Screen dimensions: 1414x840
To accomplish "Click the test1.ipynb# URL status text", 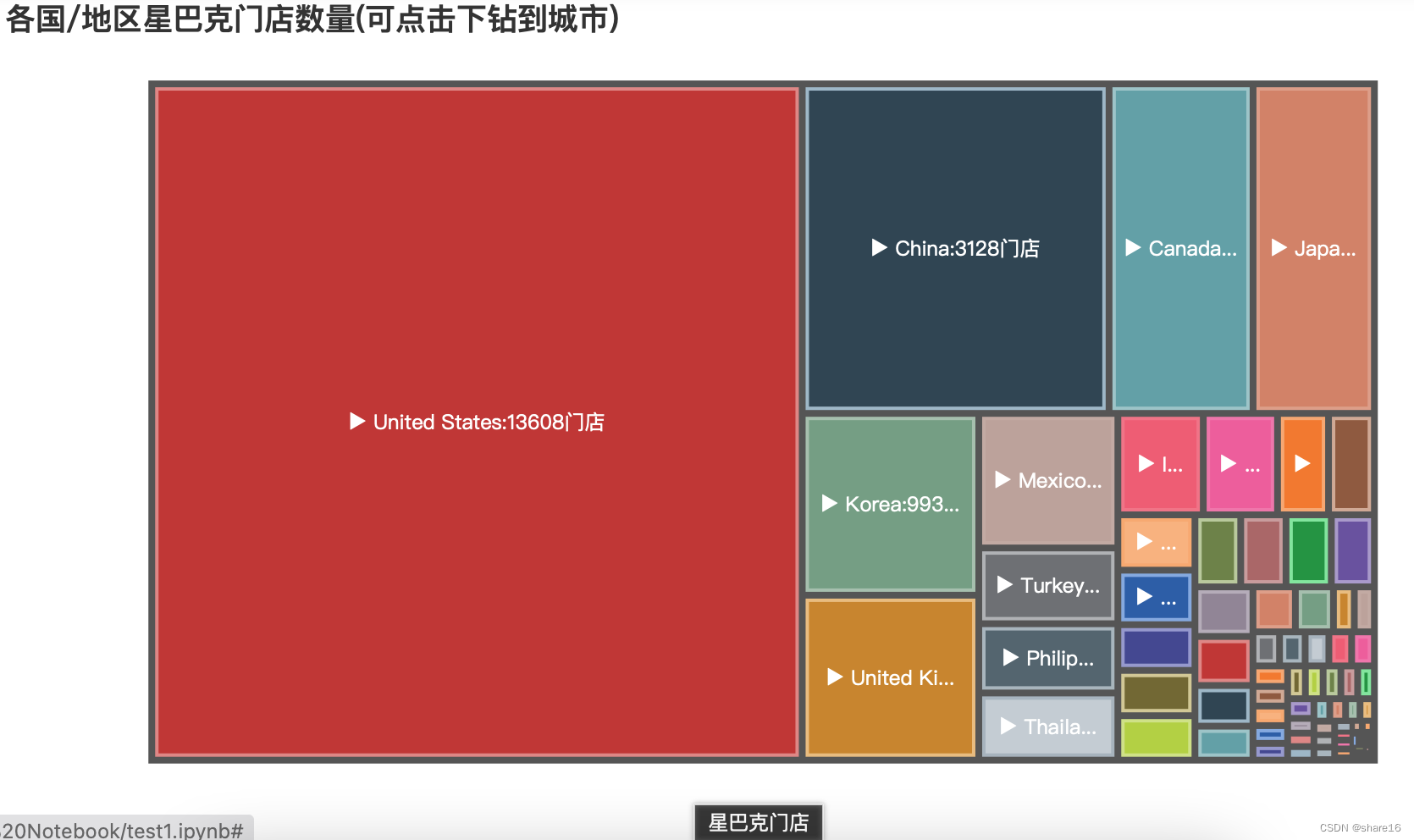I will click(123, 830).
